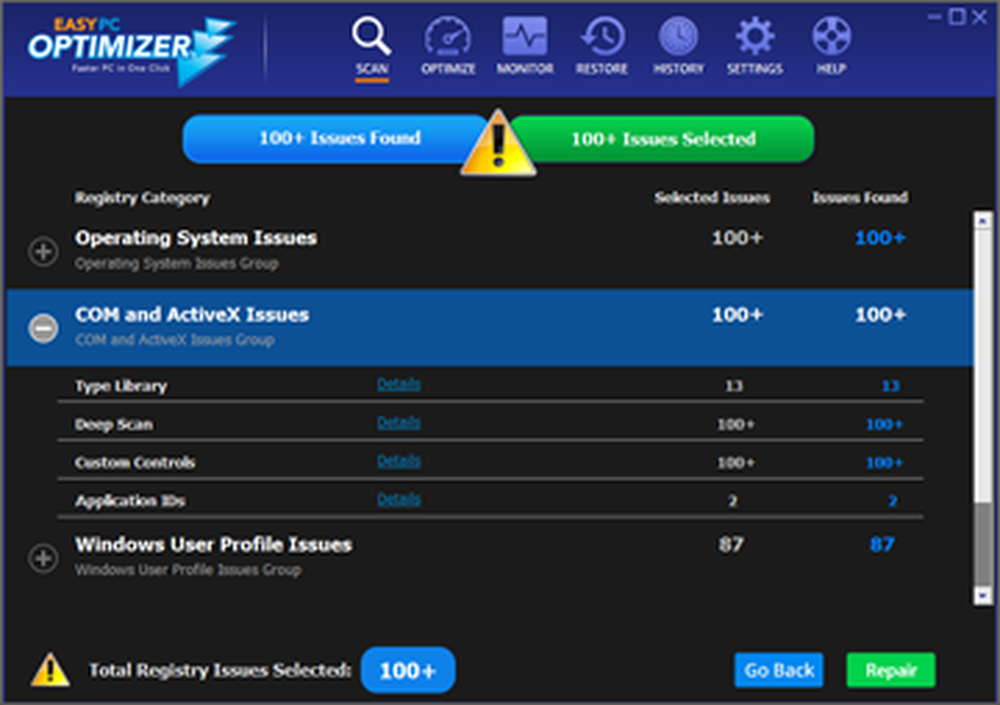Click the 100+ total issues badge
This screenshot has height=705, width=1000.
408,670
